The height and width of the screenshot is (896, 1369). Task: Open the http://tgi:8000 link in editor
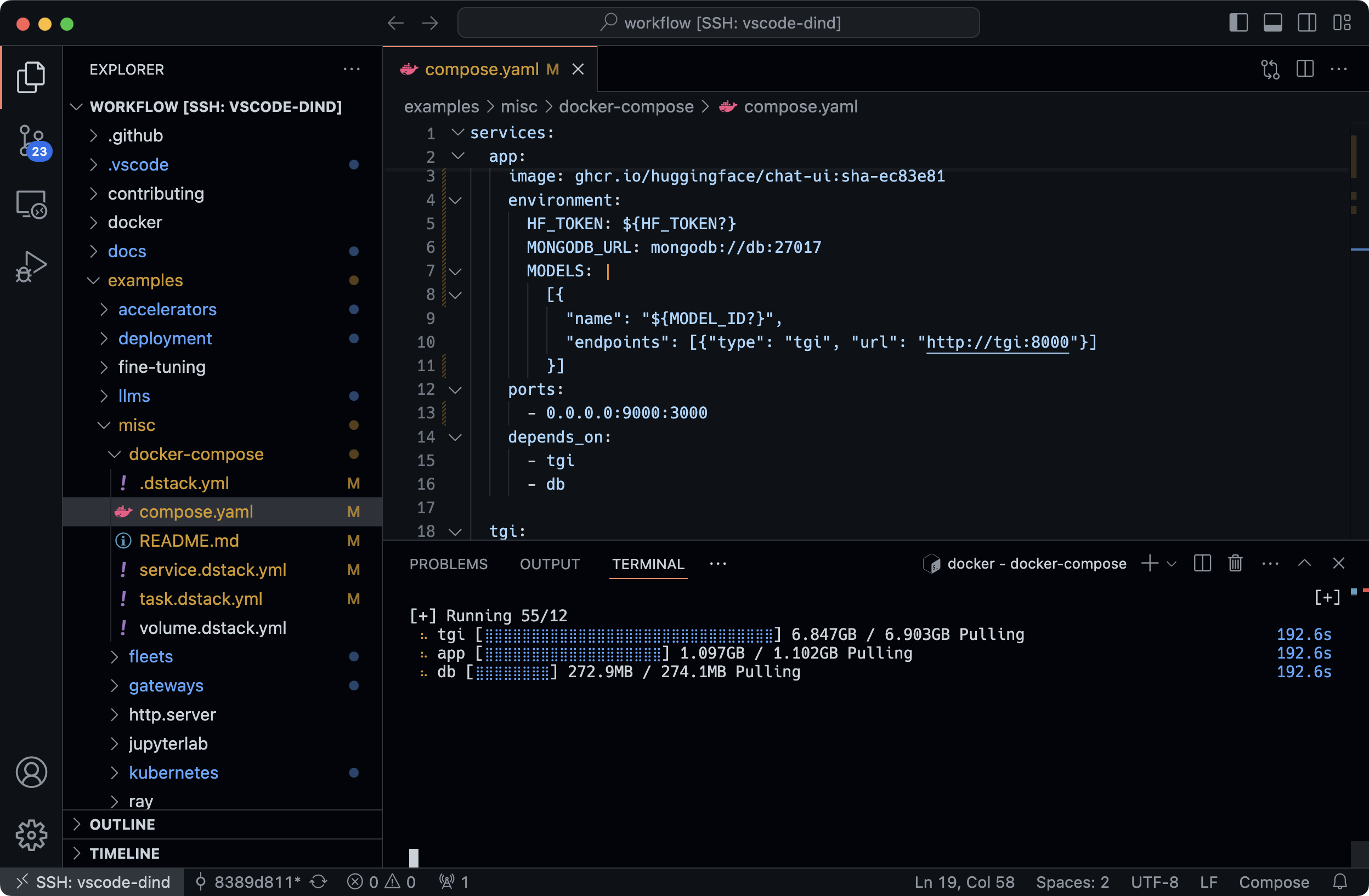[x=997, y=342]
